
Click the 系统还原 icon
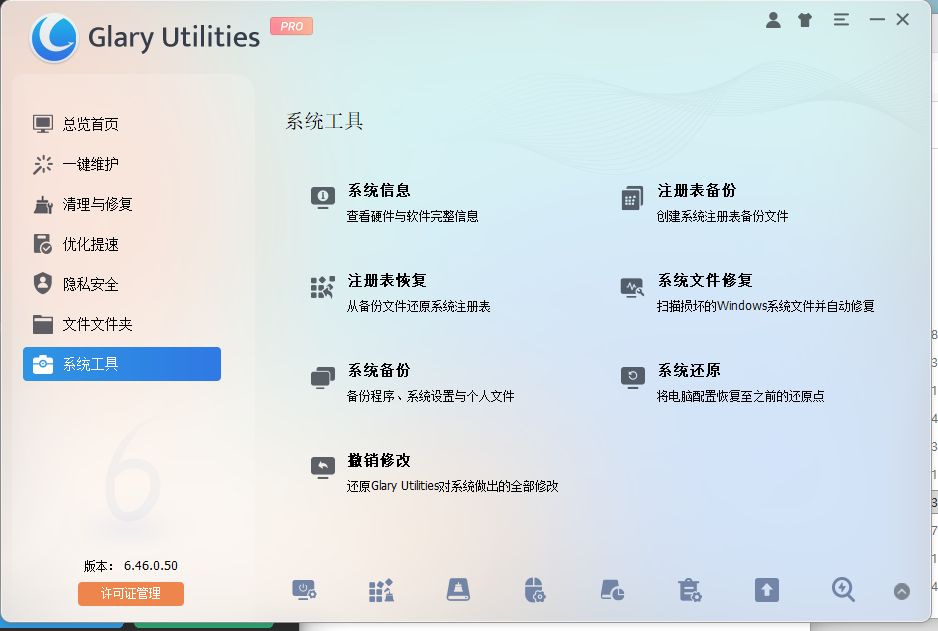click(x=632, y=377)
